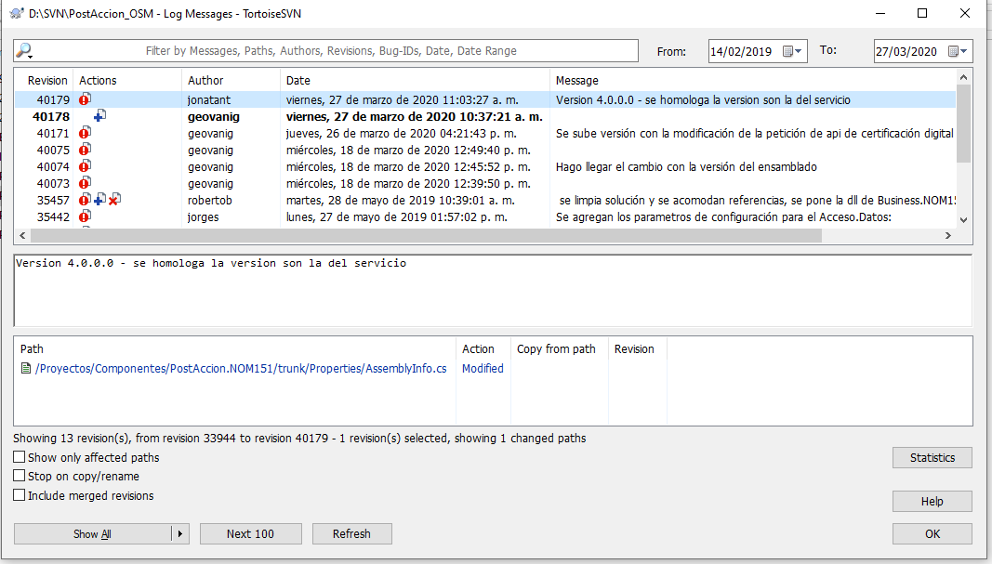Open the To date picker dropdown
The image size is (992, 564).
958,52
